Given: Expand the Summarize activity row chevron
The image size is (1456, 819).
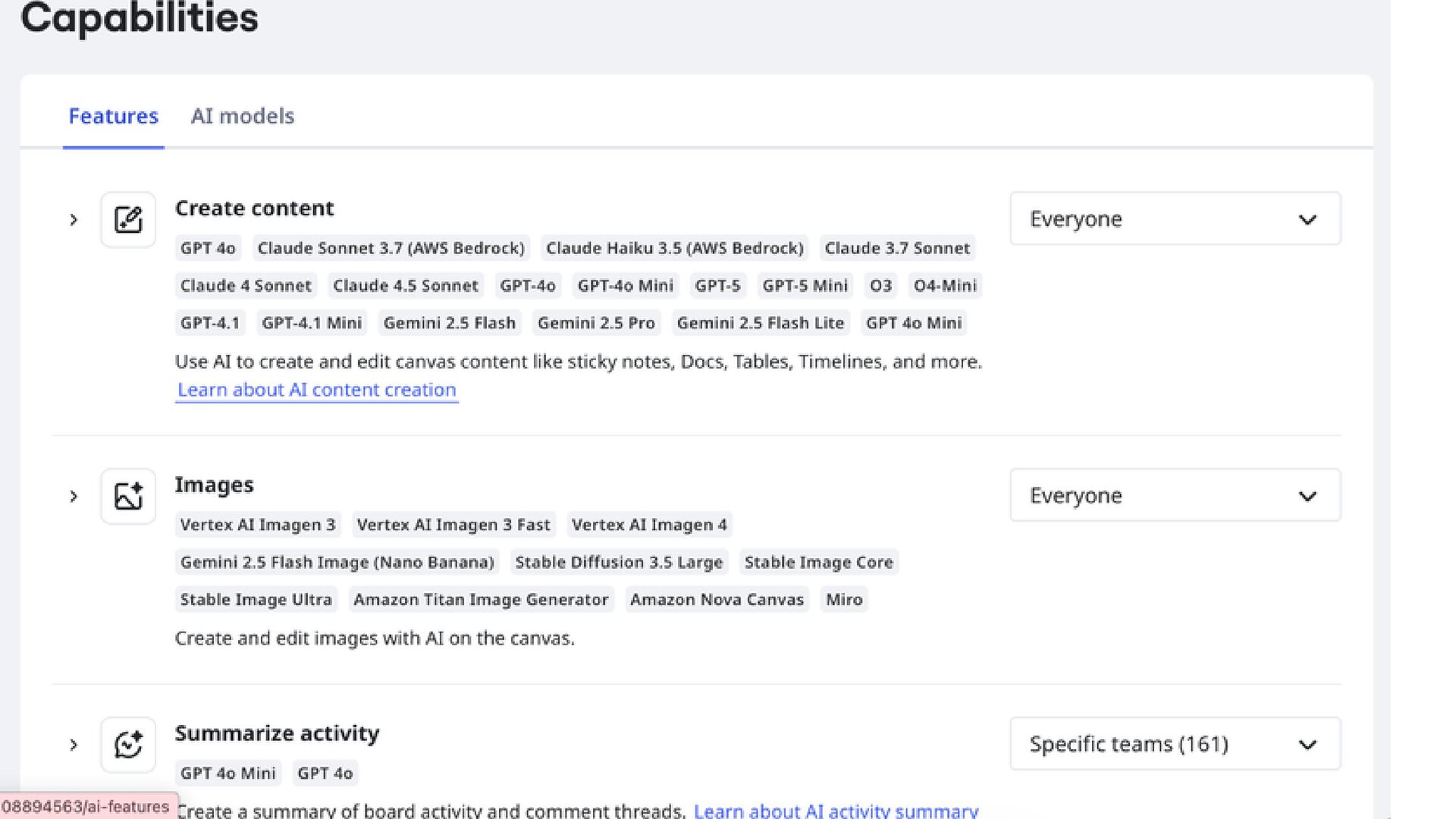Looking at the screenshot, I should coord(74,745).
